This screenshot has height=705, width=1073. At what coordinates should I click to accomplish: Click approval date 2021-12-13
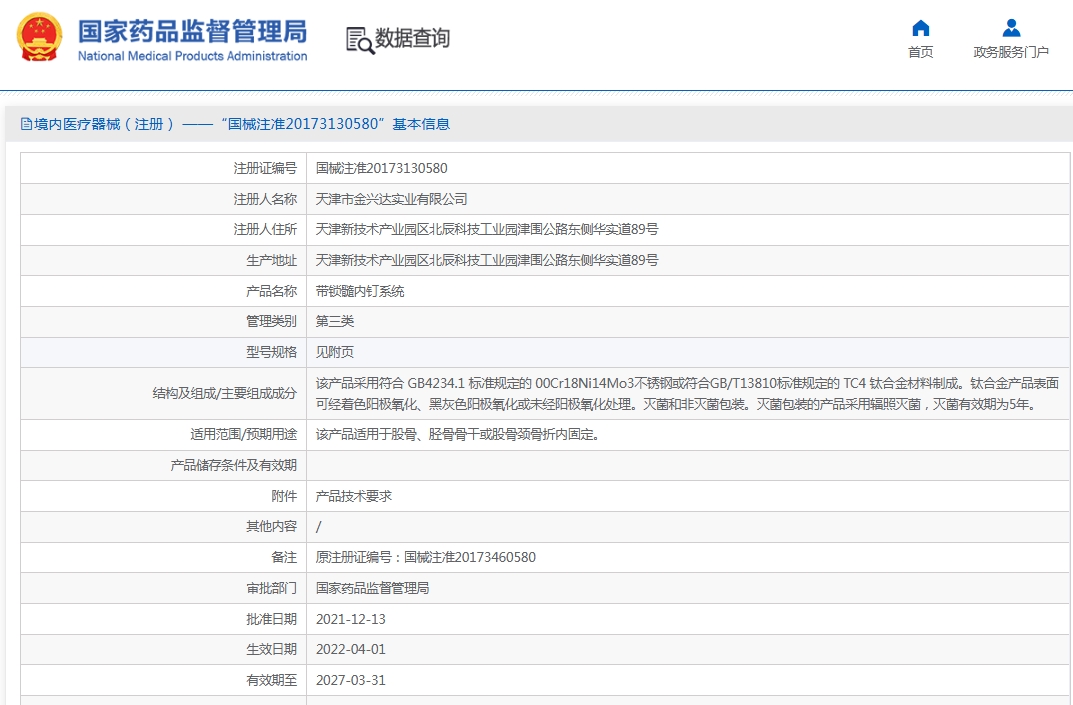click(350, 619)
